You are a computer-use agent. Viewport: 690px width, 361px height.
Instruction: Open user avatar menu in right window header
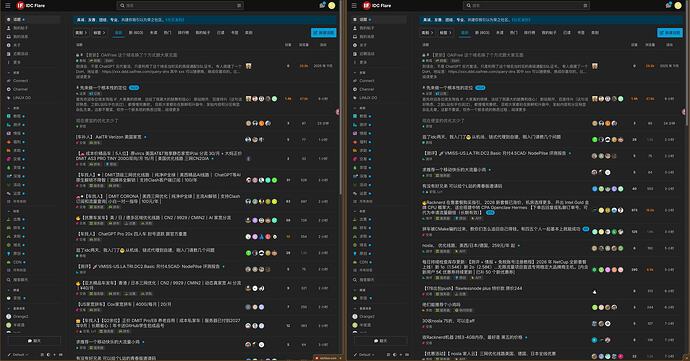click(678, 6)
